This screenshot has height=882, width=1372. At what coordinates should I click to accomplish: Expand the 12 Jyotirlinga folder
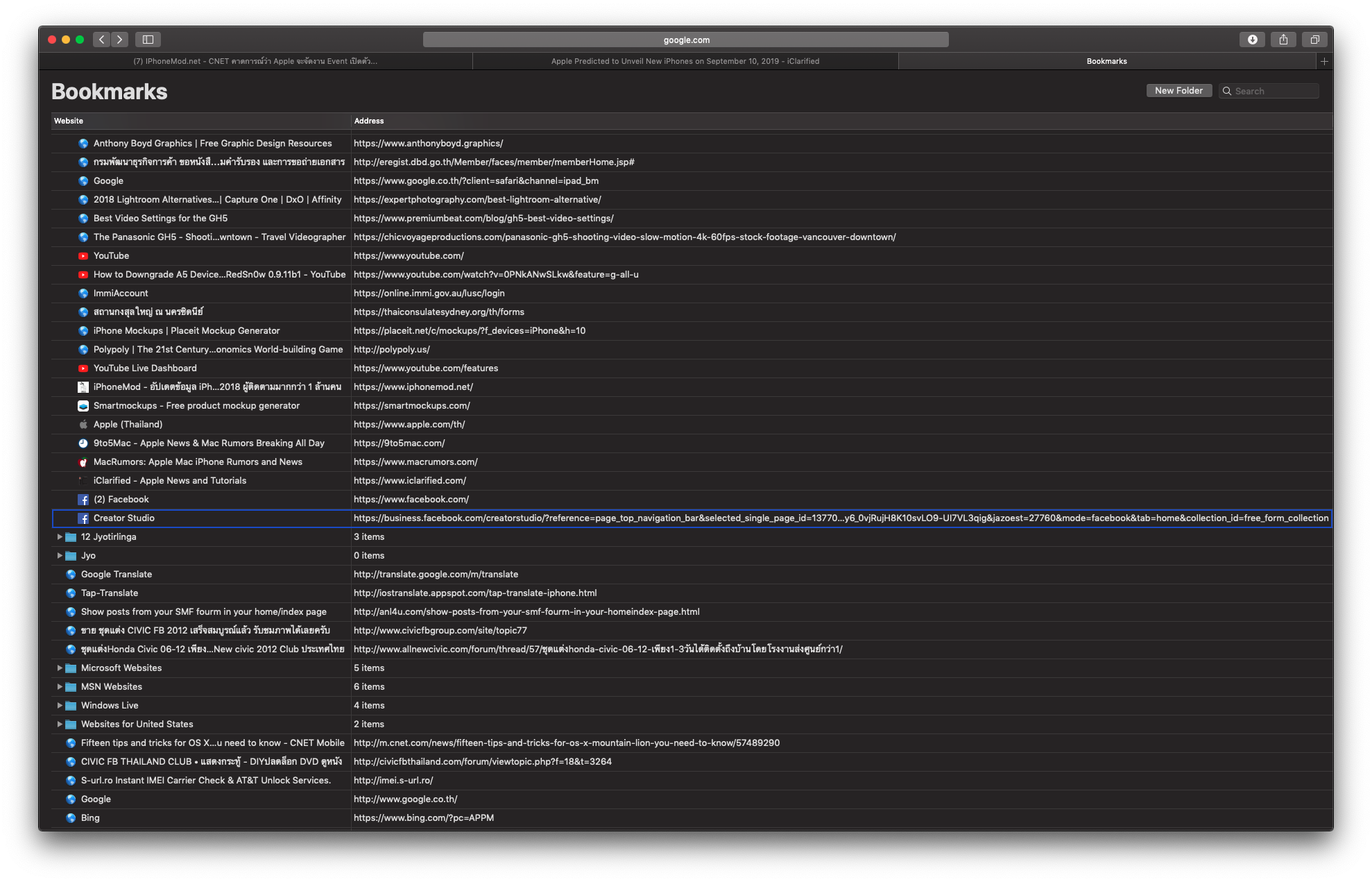coord(60,536)
